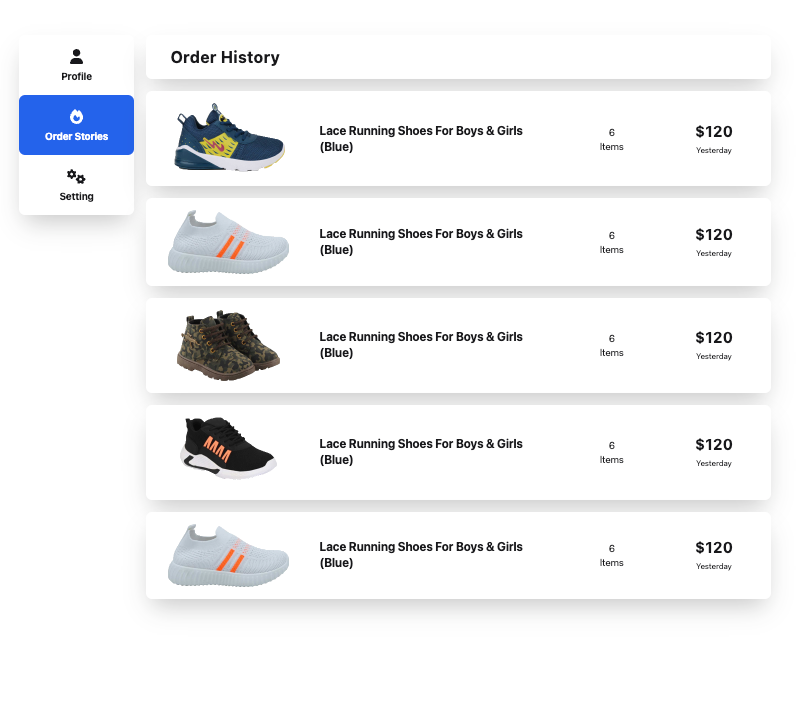Click product title beside the camouflage boot
Screen dimensions: 800x706
pos(420,345)
